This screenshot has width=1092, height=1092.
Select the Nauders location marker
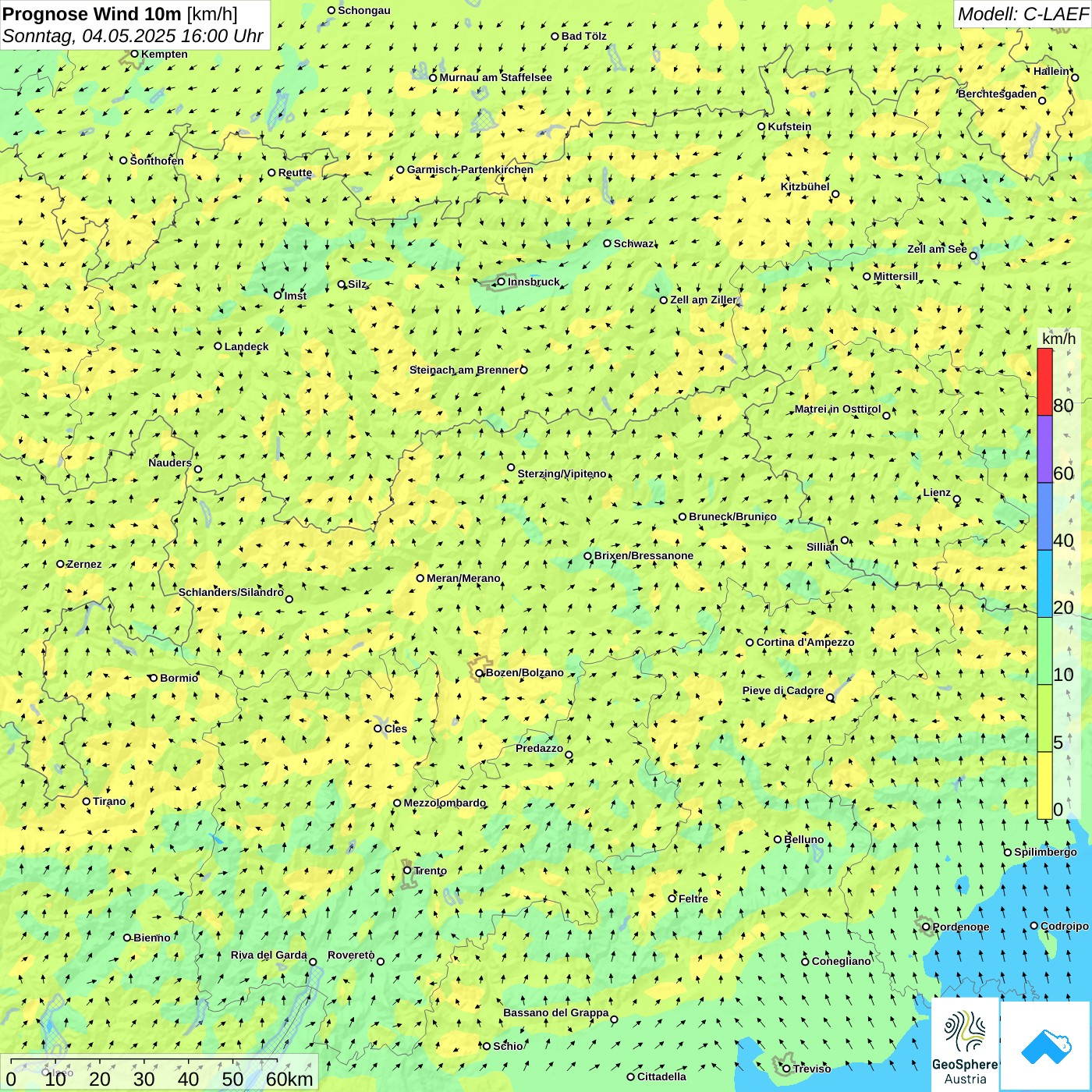(198, 469)
